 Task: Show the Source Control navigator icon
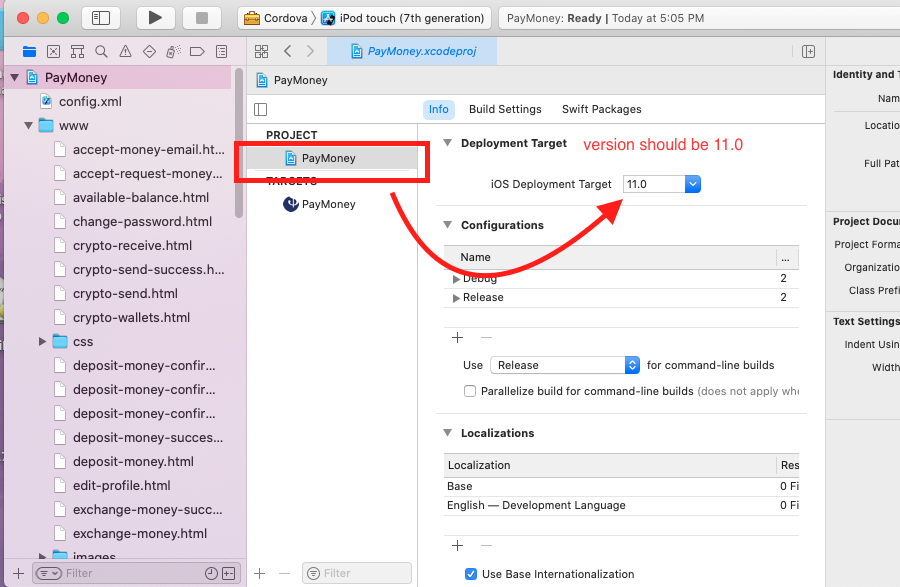coord(53,52)
